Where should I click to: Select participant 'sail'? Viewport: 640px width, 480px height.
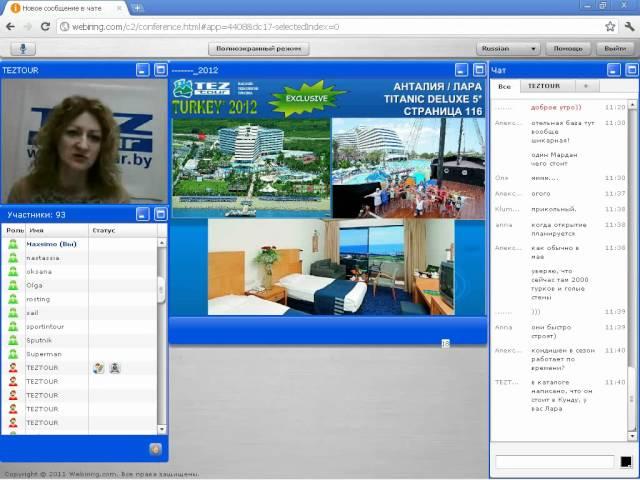click(x=80, y=313)
